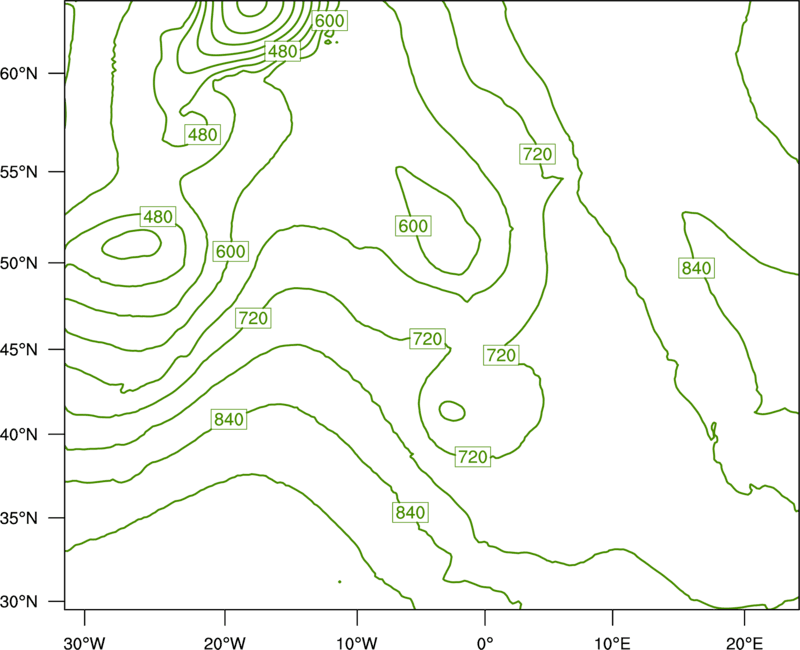Click the 55°N latitude axis label

[x=19, y=171]
